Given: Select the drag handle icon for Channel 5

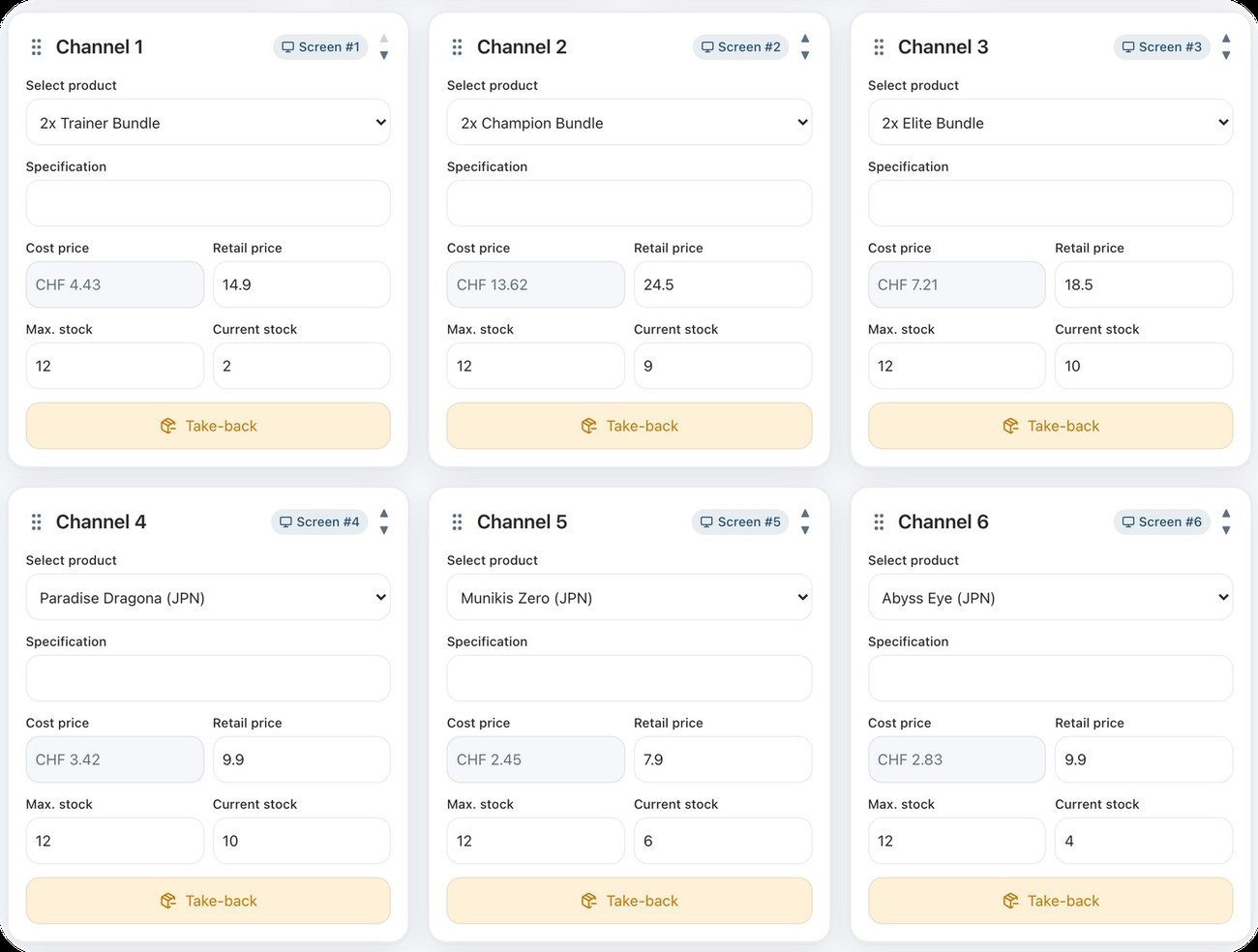Looking at the screenshot, I should point(458,521).
